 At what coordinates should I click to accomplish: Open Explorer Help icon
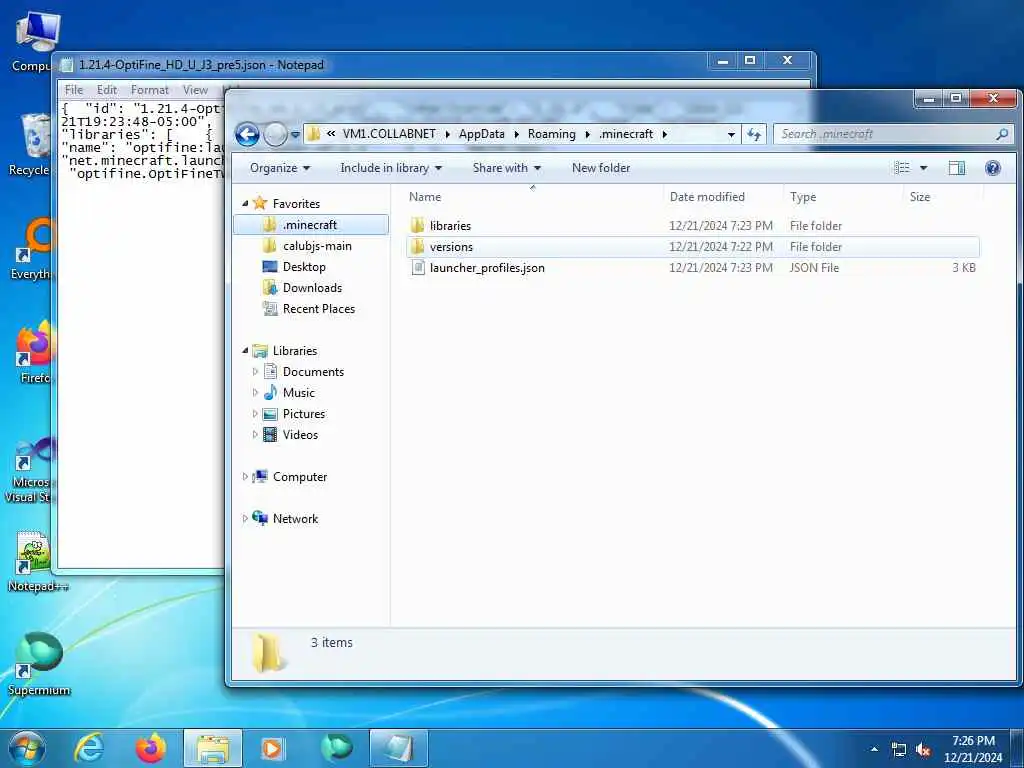coord(993,168)
